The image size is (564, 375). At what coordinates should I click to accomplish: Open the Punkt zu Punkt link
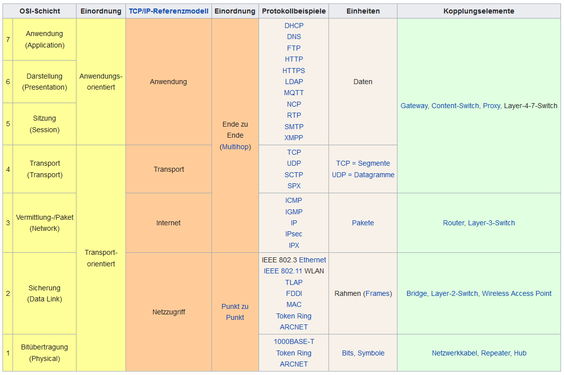point(235,312)
